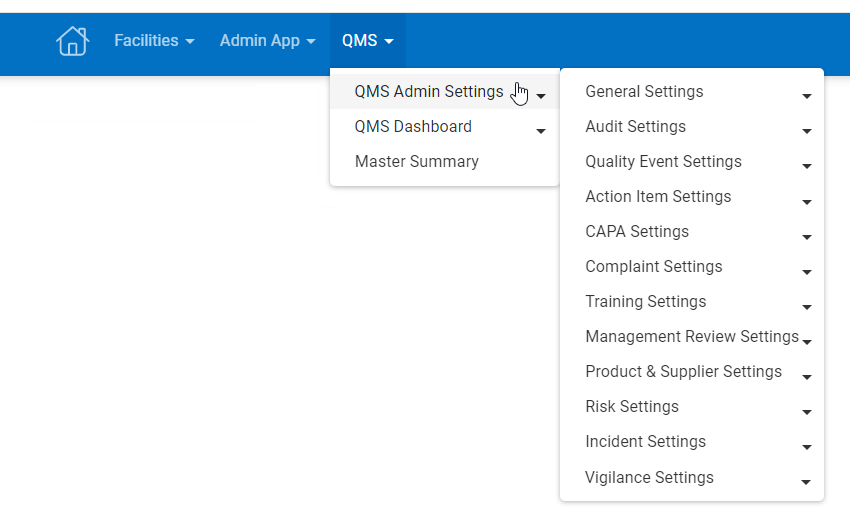Image resolution: width=850 pixels, height=511 pixels.
Task: Expand Management Review Settings arrow
Action: (807, 342)
